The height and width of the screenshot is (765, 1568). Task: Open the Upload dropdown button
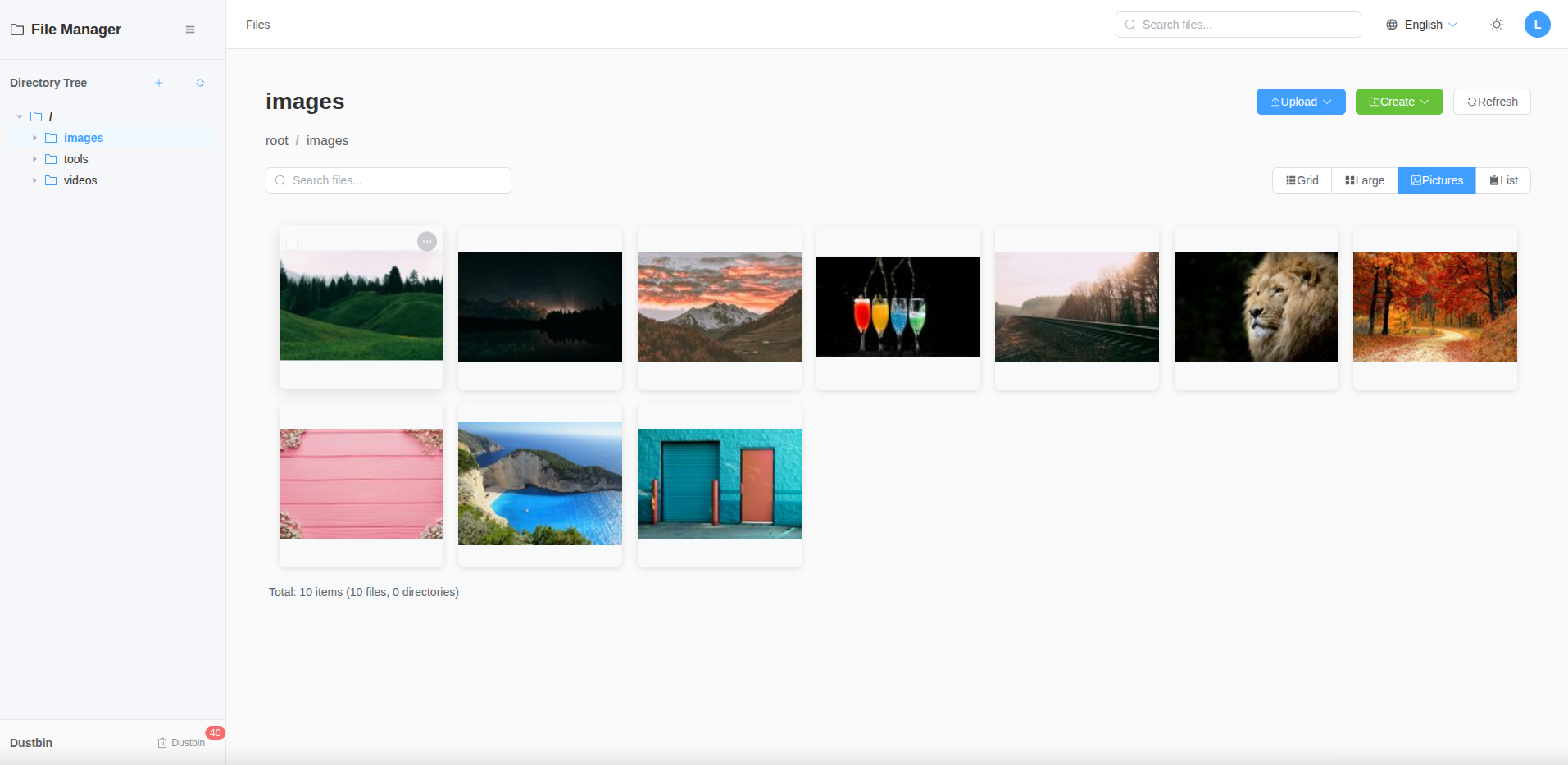point(1300,102)
